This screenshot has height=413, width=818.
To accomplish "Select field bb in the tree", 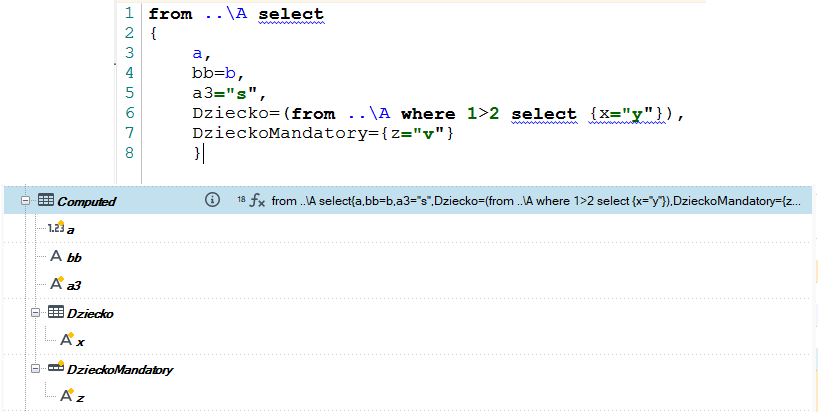I will click(x=74, y=258).
